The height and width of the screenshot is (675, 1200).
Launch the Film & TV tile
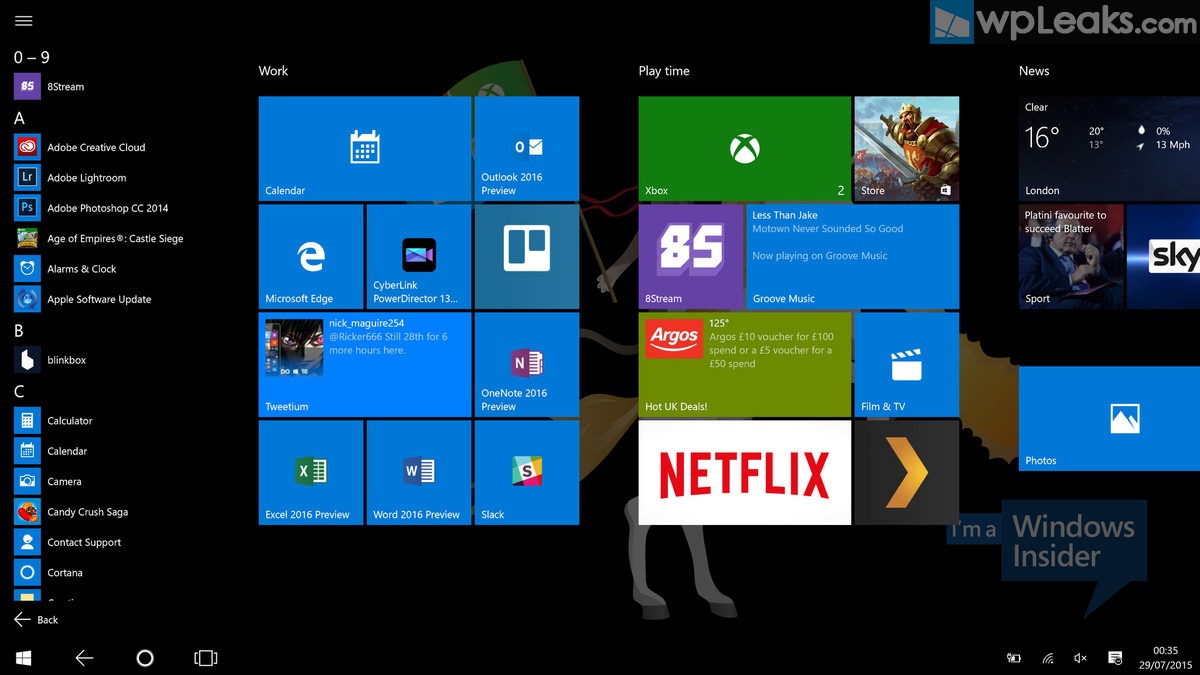click(x=907, y=365)
